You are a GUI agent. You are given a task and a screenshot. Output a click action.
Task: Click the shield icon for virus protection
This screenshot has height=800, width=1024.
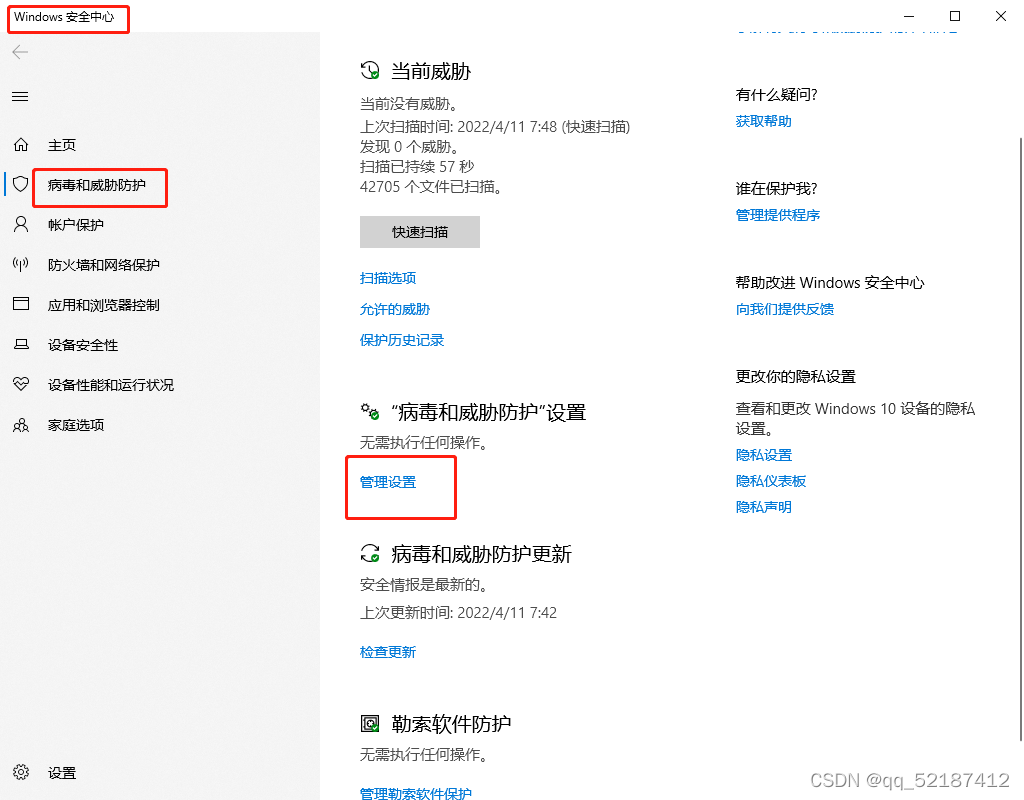[x=21, y=184]
